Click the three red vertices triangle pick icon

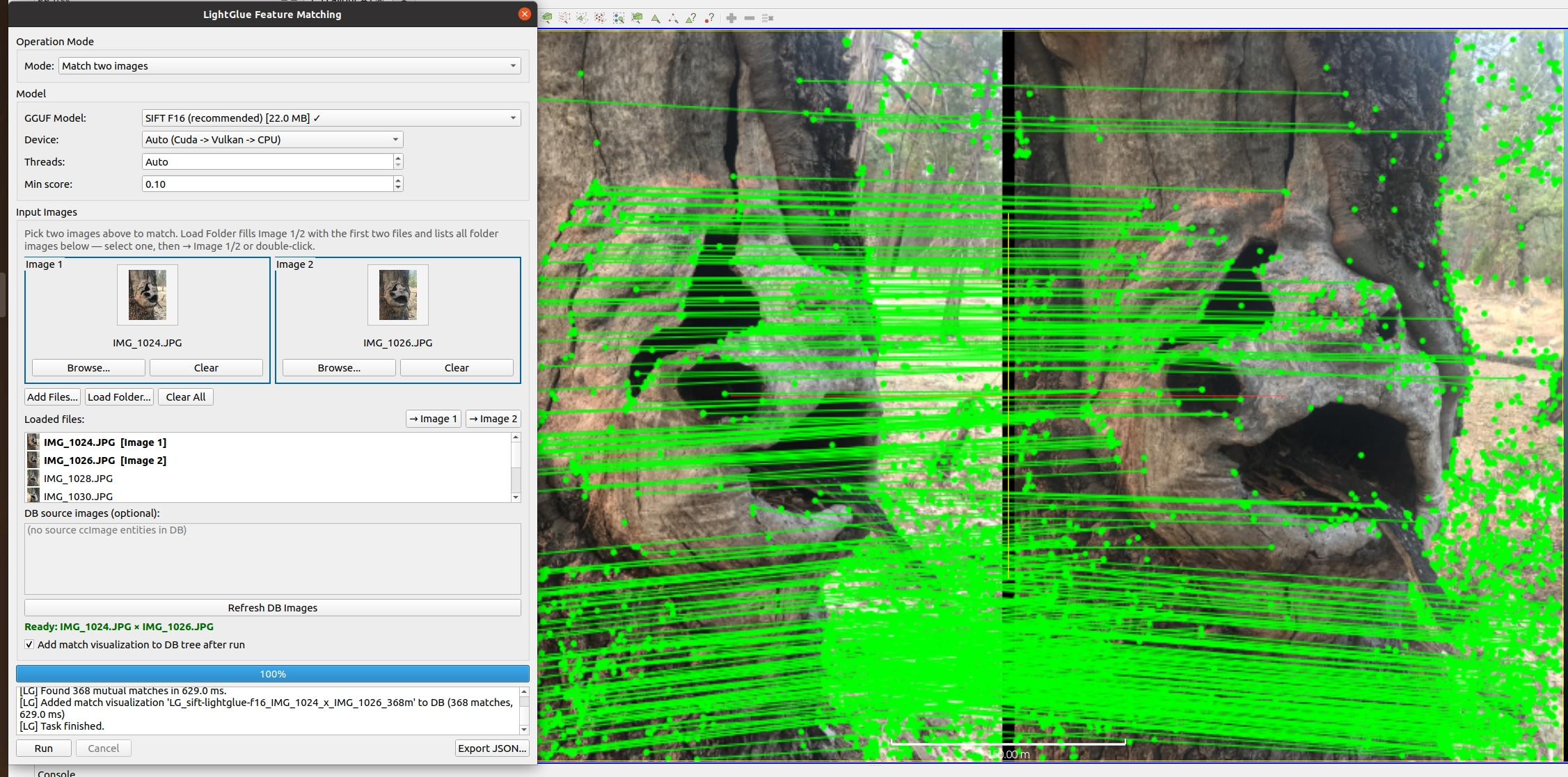pos(673,18)
